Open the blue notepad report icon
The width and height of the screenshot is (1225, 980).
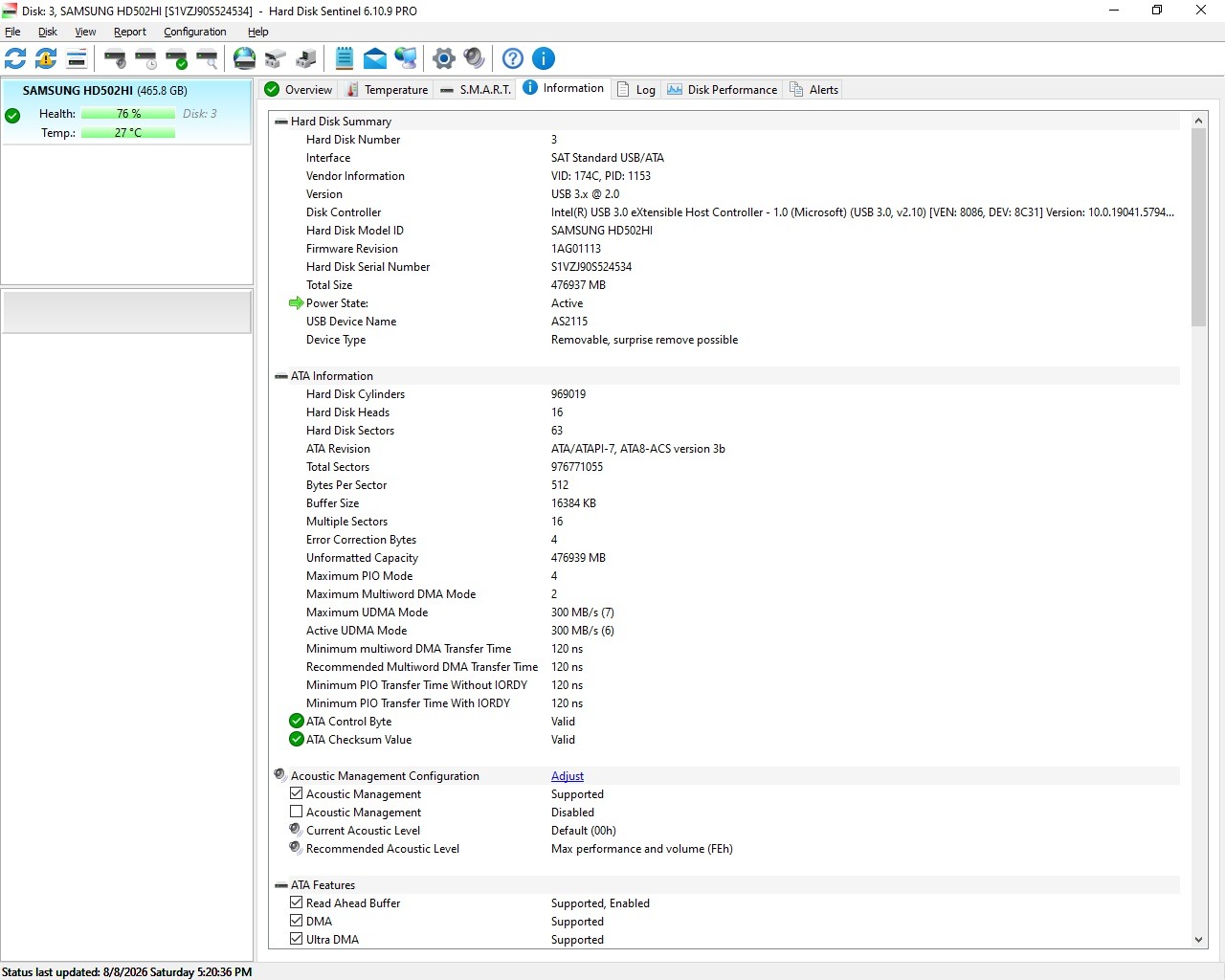(x=345, y=58)
